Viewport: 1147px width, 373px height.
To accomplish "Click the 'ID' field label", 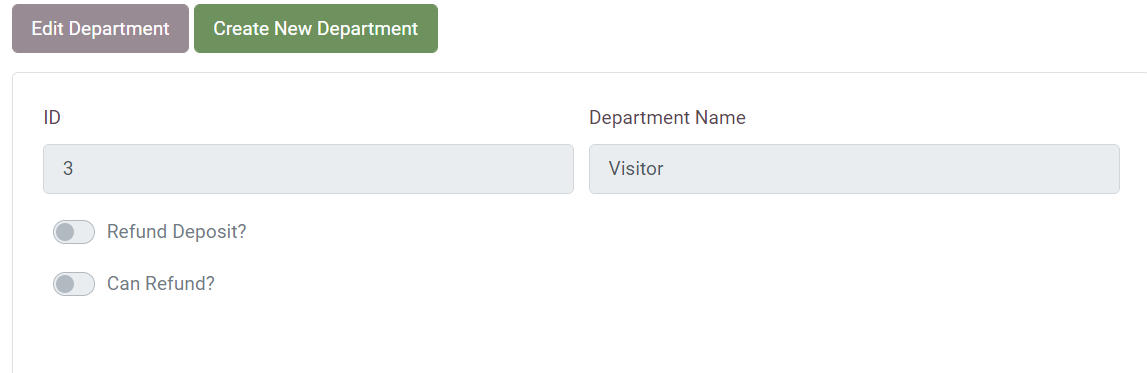I will click(51, 118).
